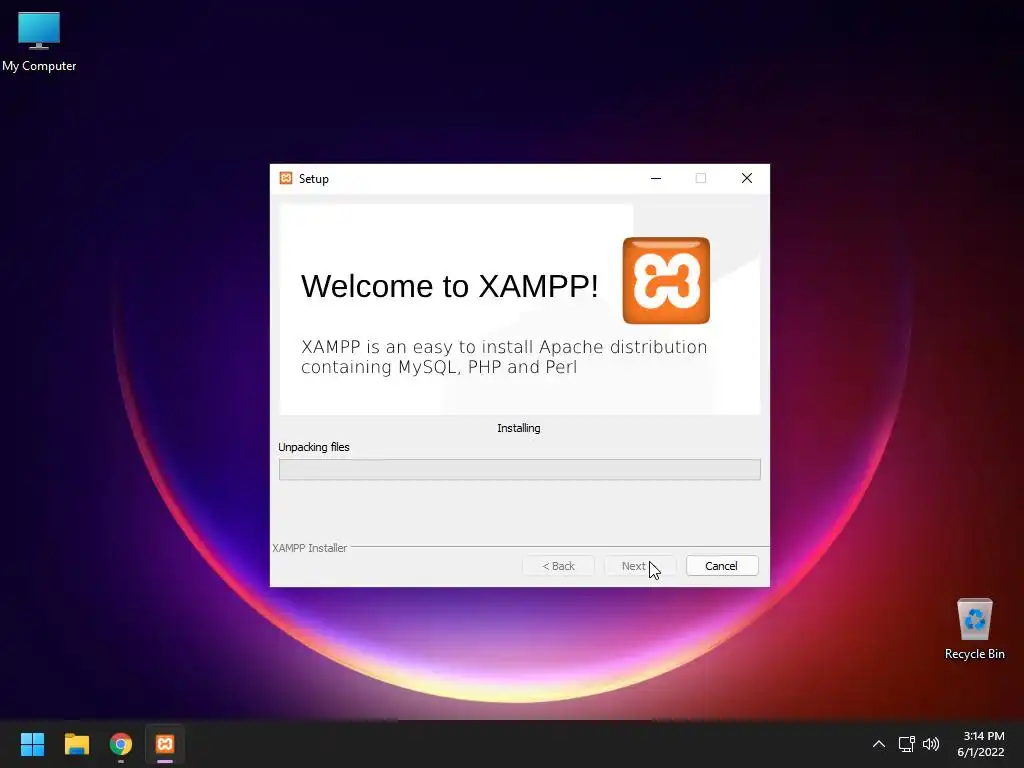Image resolution: width=1024 pixels, height=768 pixels.
Task: Close the Setup window
Action: click(x=747, y=178)
